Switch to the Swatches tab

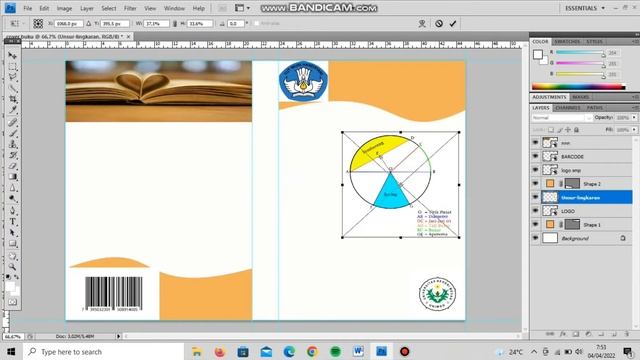point(567,42)
